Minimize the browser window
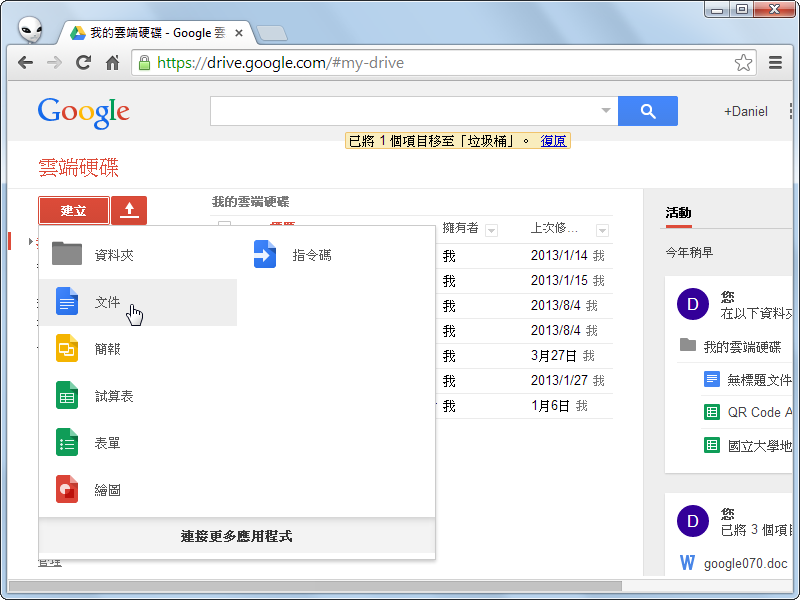Viewport: 800px width, 600px height. pyautogui.click(x=717, y=9)
